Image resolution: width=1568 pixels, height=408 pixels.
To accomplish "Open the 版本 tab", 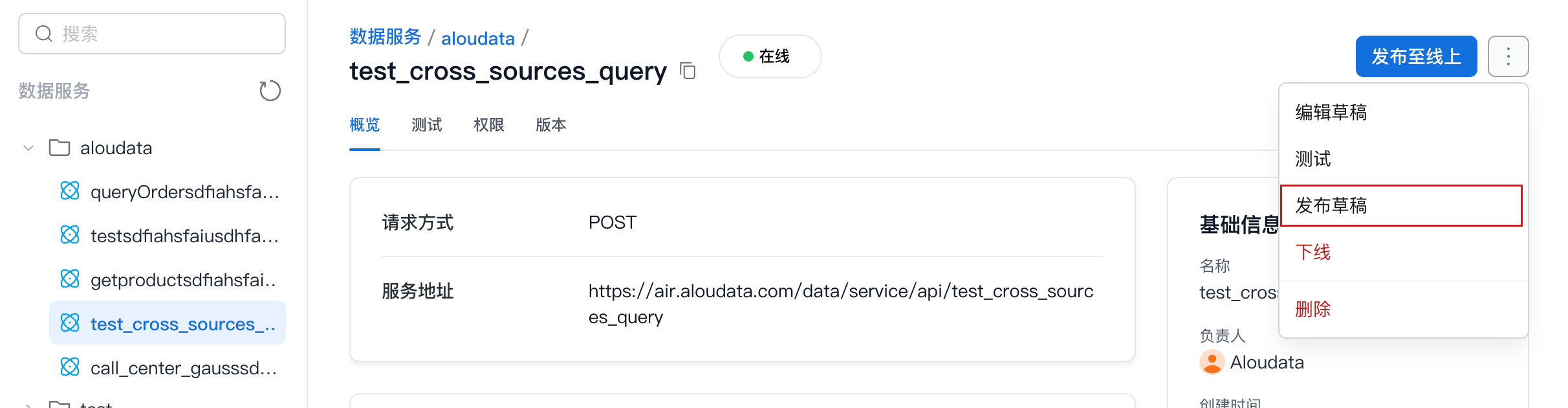I will coord(551,125).
